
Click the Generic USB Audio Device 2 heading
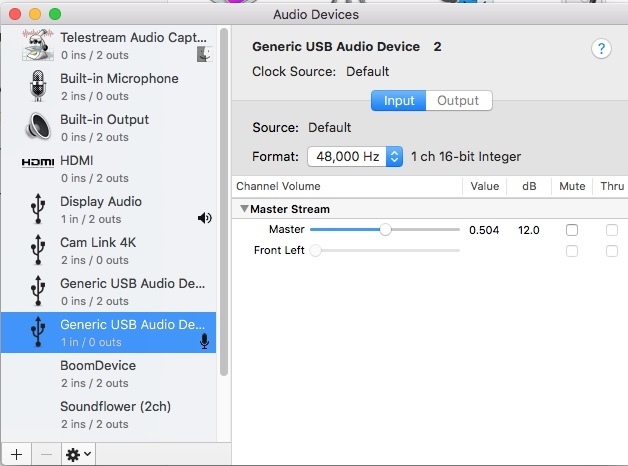click(347, 47)
